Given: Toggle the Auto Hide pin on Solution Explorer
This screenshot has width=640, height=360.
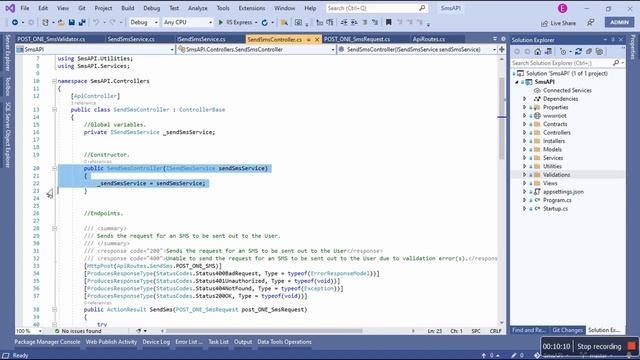Looking at the screenshot, I should pos(613,40).
